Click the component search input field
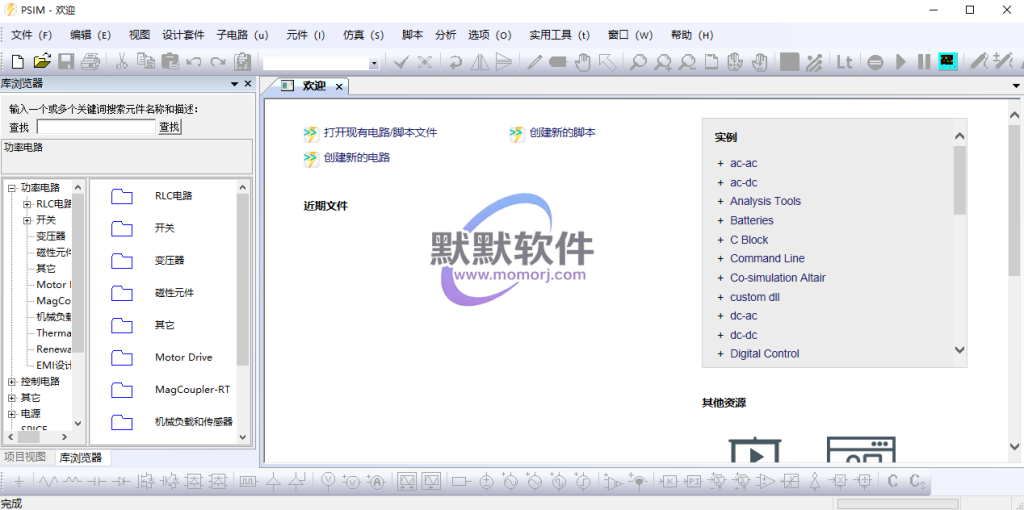The height and width of the screenshot is (510, 1024). click(96, 127)
